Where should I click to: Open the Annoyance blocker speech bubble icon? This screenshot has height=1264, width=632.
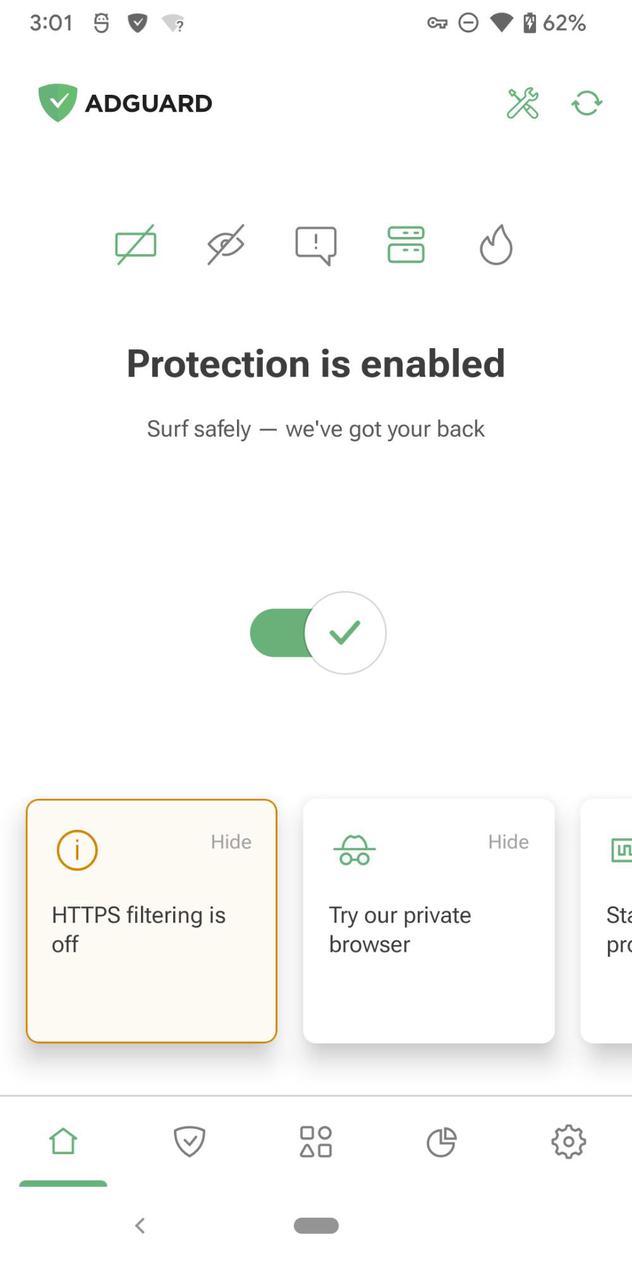coord(315,243)
